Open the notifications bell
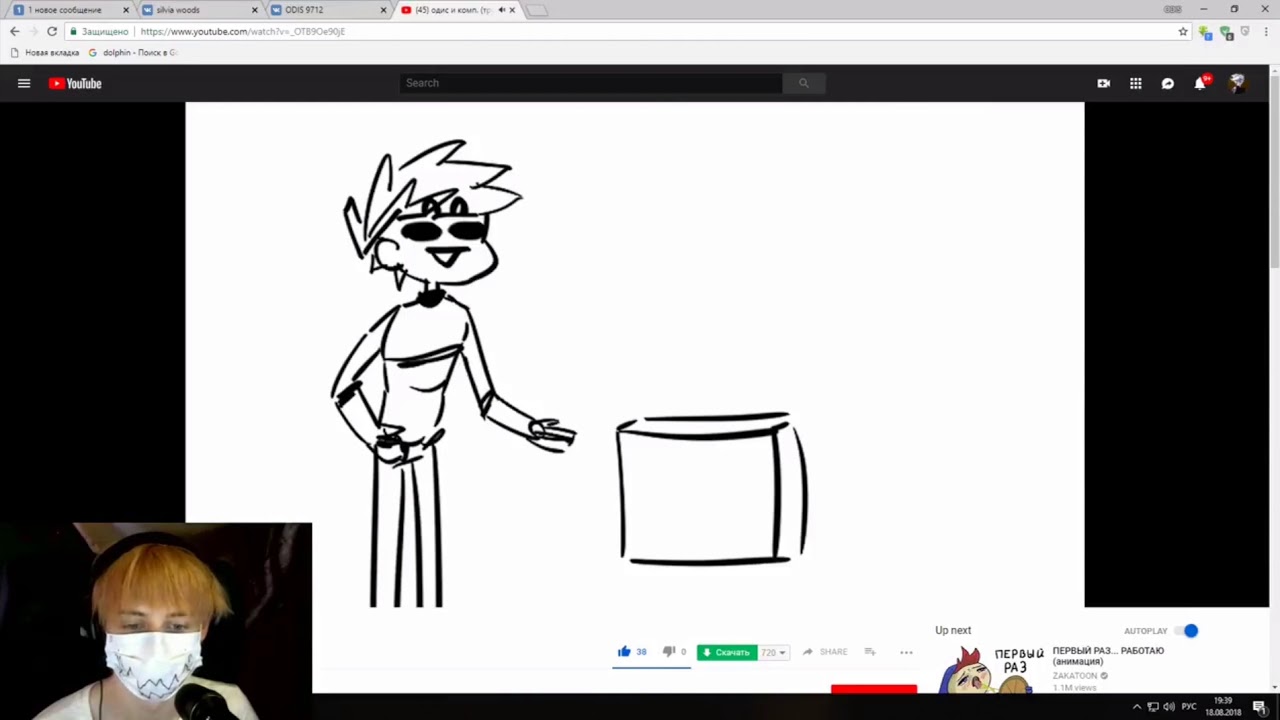 coord(1200,83)
